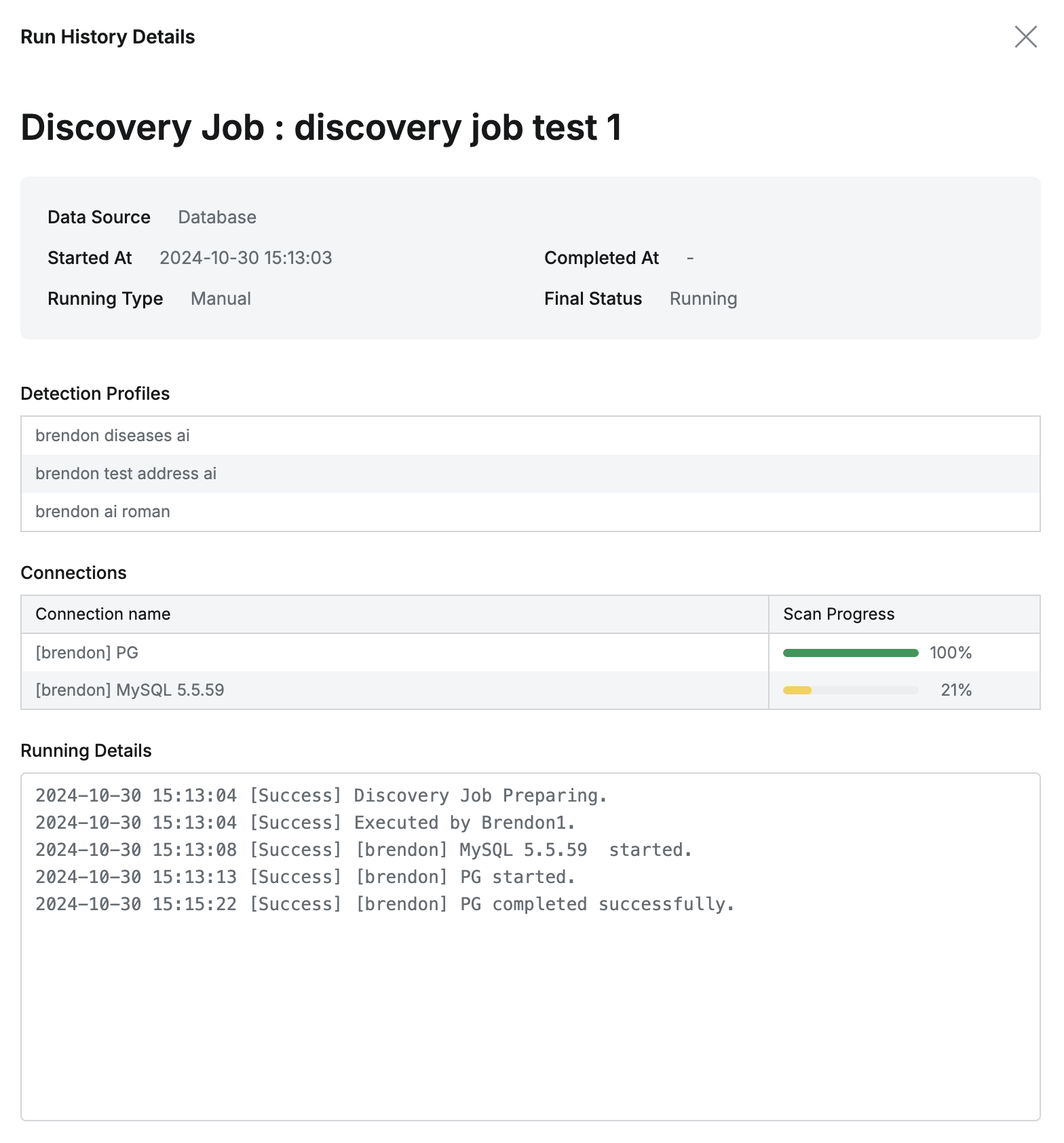
Task: Close the Run History Details dialog
Action: (1025, 37)
